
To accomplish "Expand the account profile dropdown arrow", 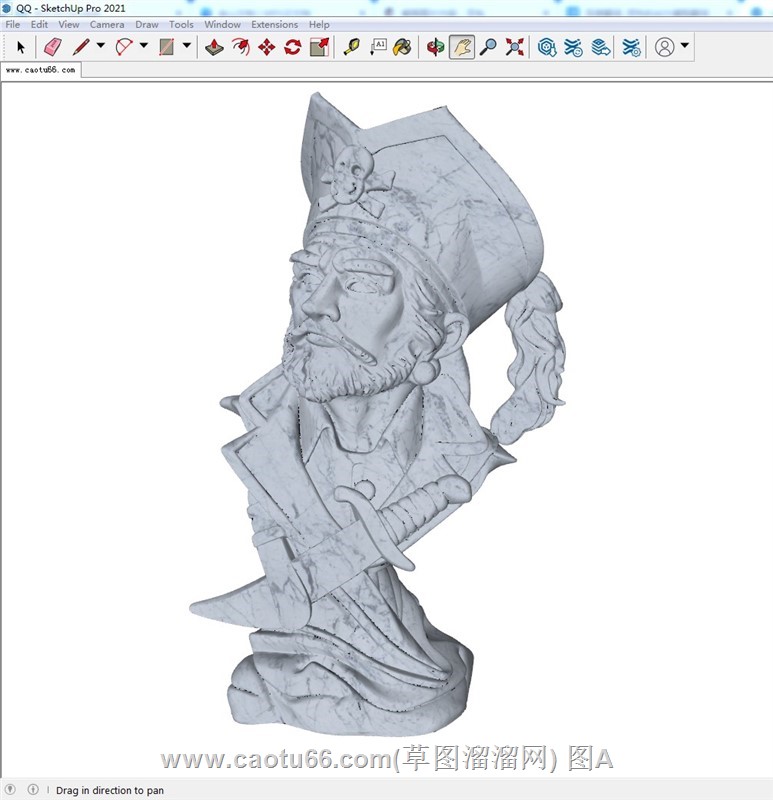I will 685,45.
